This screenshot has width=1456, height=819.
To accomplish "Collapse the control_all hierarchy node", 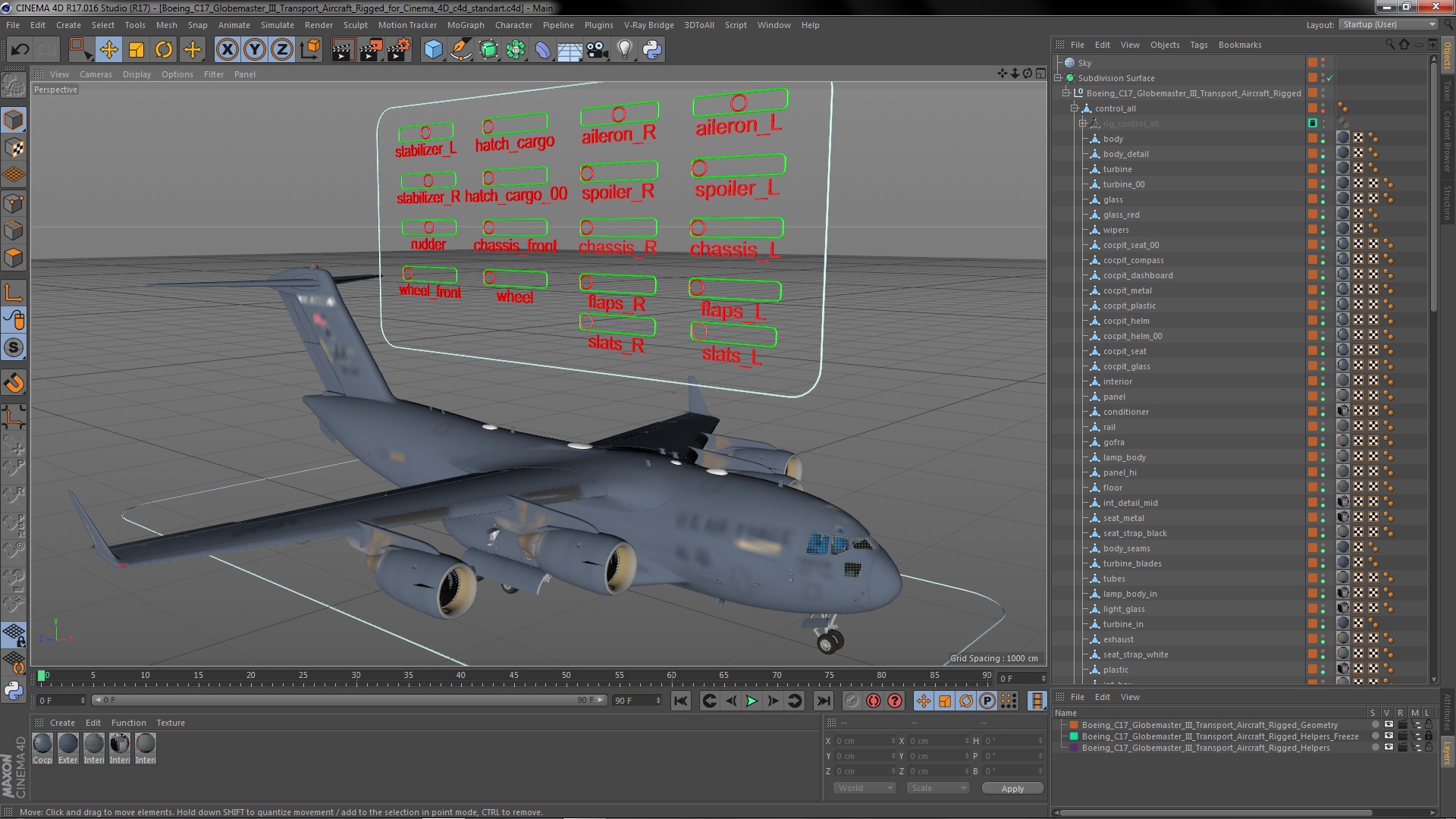I will (x=1075, y=108).
